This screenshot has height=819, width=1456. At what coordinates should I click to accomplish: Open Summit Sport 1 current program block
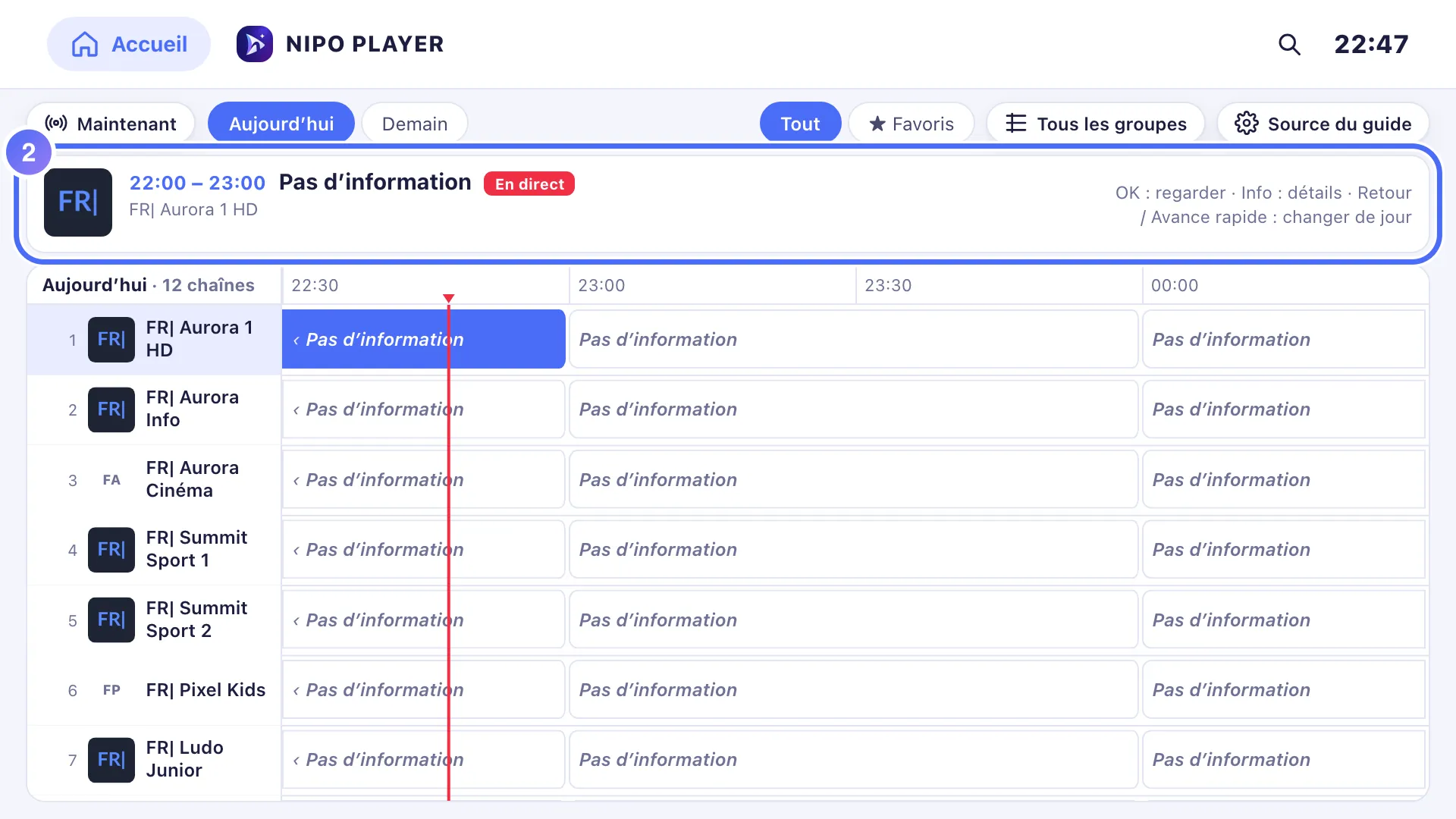(423, 550)
